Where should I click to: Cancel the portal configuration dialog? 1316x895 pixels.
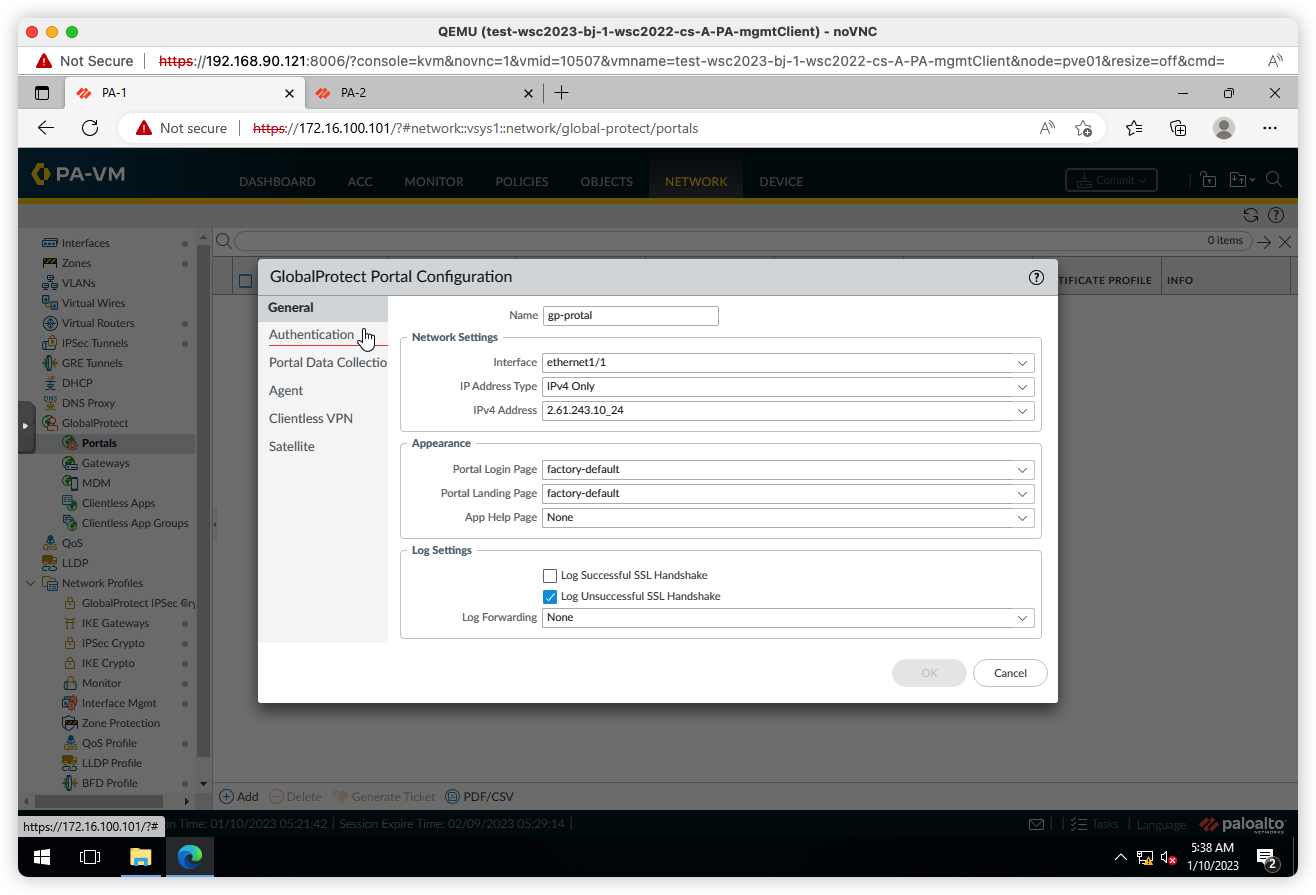1010,673
